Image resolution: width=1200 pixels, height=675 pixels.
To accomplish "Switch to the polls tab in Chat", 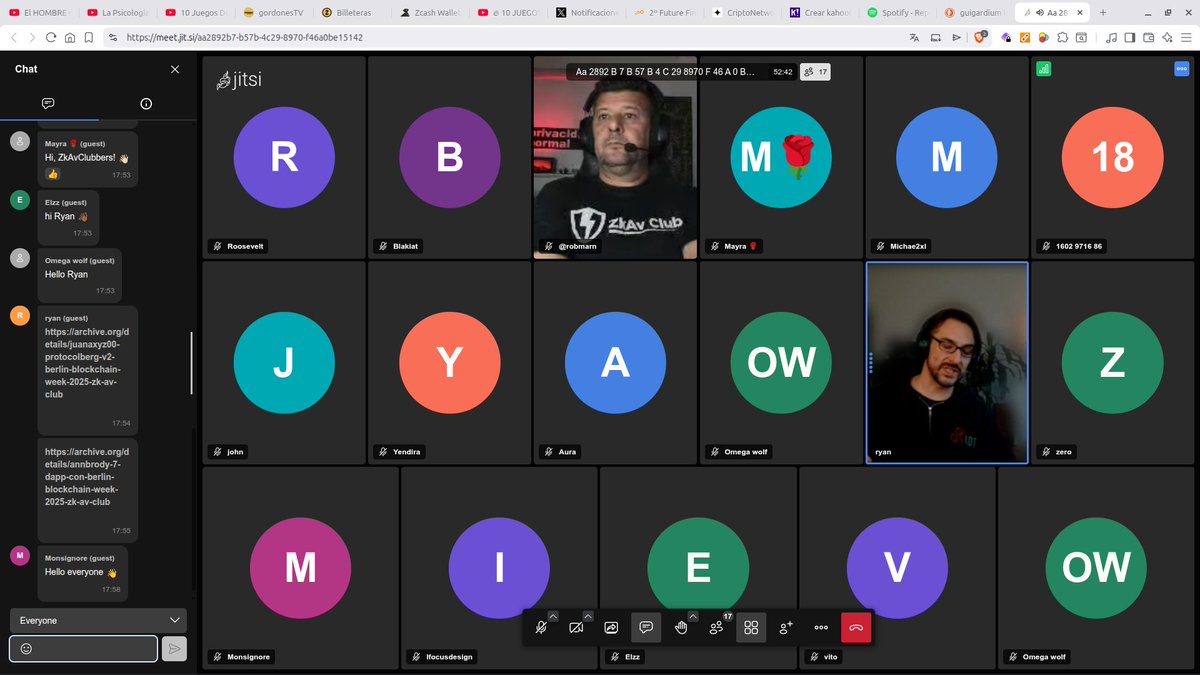I will 146,103.
